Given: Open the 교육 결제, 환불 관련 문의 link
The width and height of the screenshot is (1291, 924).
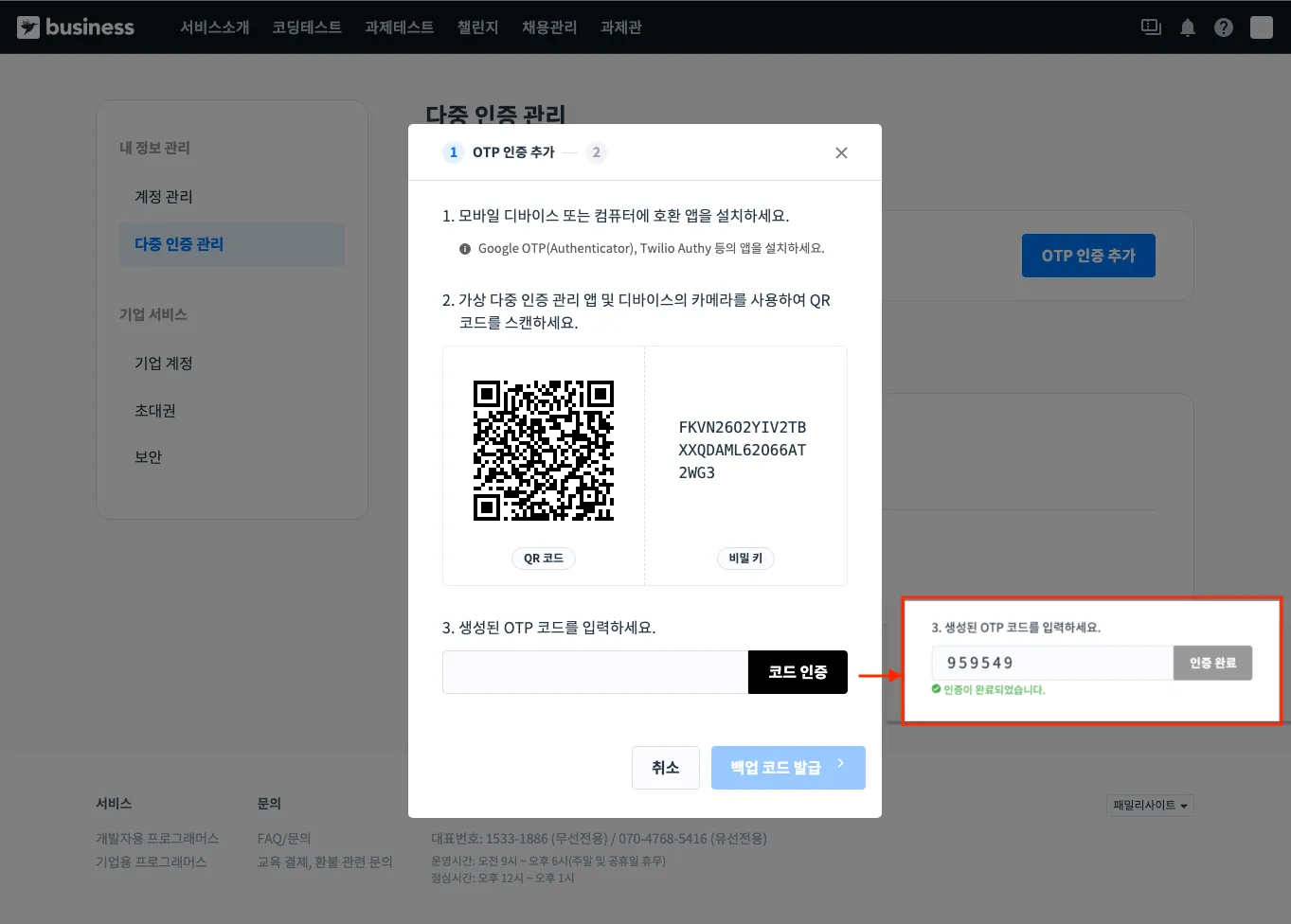Looking at the screenshot, I should 325,862.
